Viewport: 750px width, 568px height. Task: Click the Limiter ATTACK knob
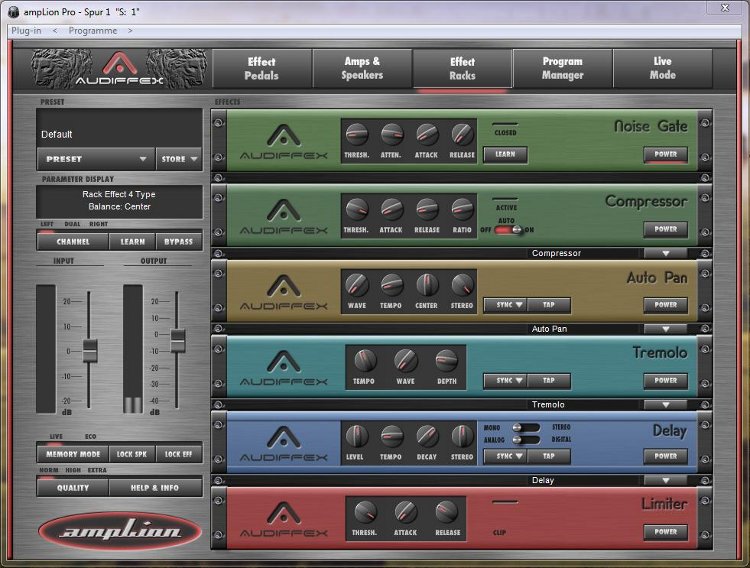(x=406, y=512)
